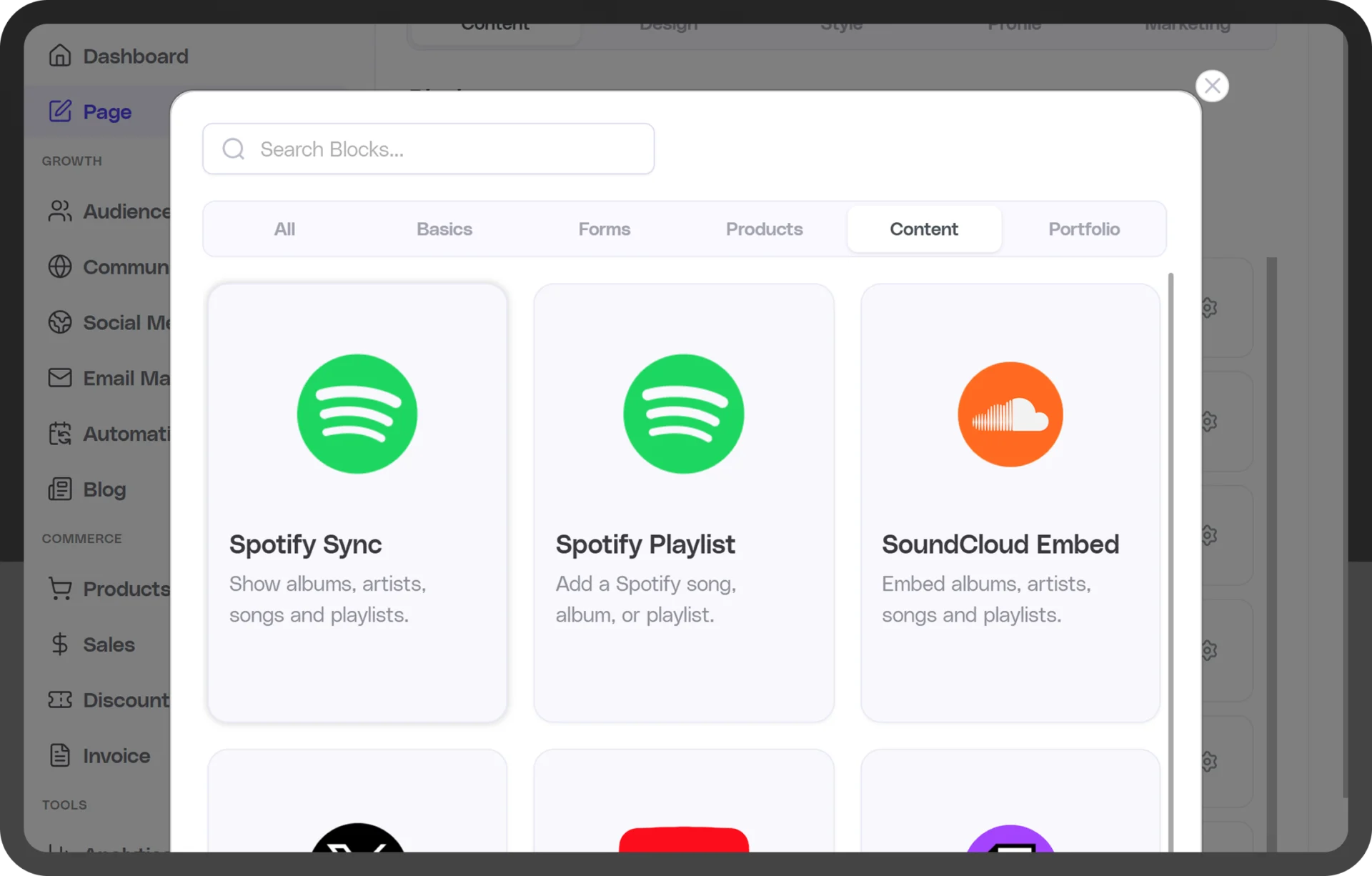The width and height of the screenshot is (1372, 876).
Task: Close the block picker dialog
Action: 1212,86
